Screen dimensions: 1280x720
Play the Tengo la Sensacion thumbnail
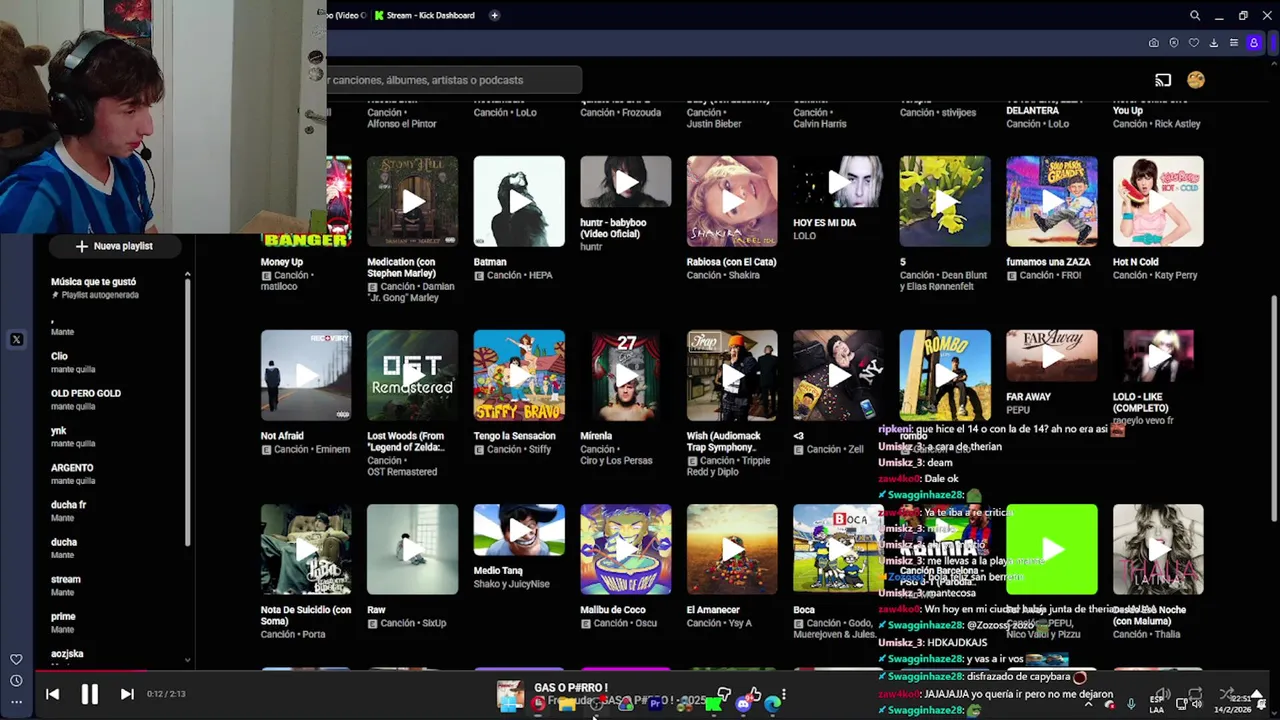[519, 375]
